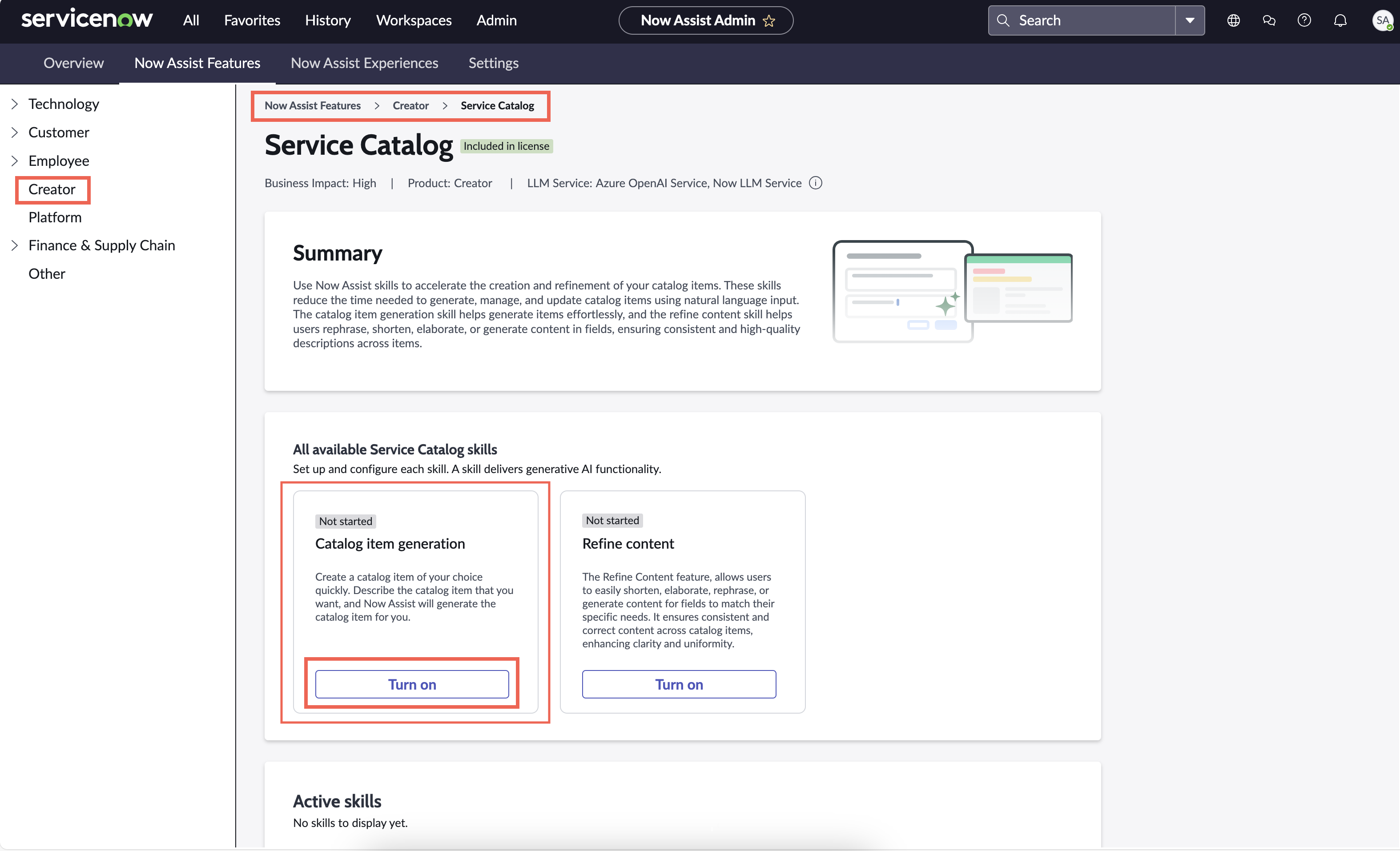Turn on Refine content skill
Screen dimensions: 1400x851
pyautogui.click(x=679, y=685)
